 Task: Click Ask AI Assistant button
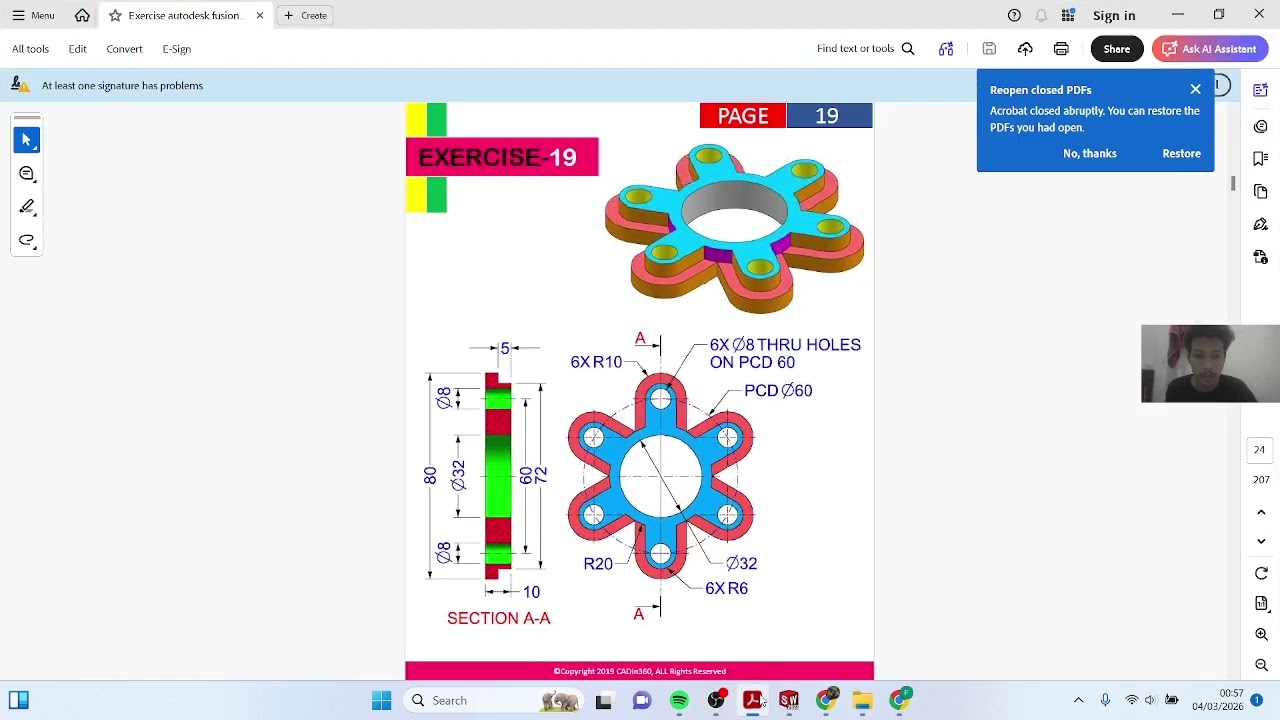1210,48
